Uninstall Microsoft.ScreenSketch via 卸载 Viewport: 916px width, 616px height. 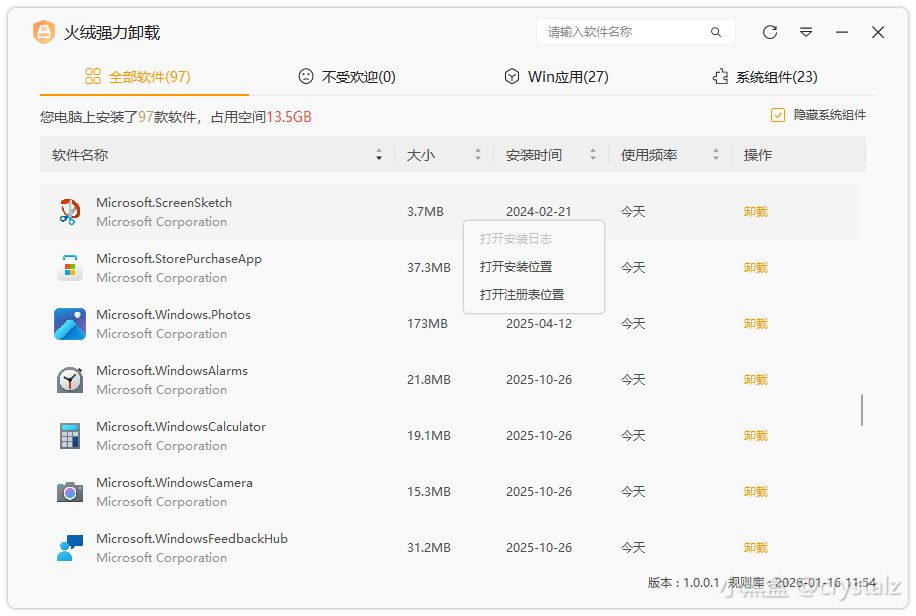(x=755, y=212)
